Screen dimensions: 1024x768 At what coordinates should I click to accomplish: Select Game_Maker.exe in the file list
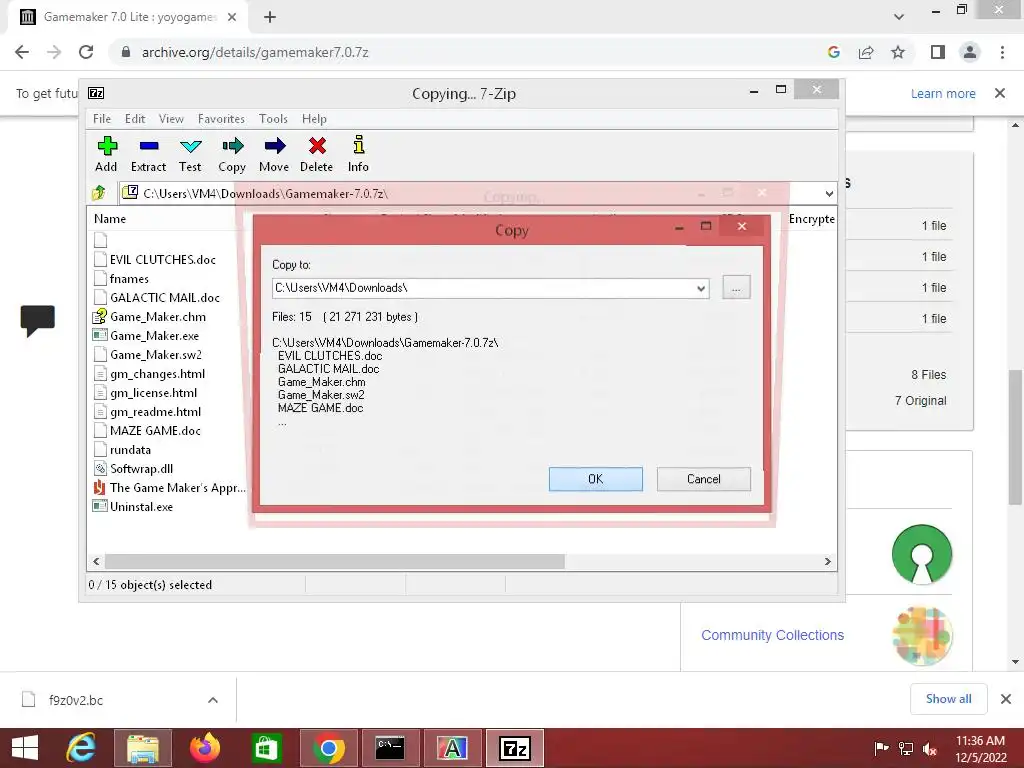[x=146, y=336]
